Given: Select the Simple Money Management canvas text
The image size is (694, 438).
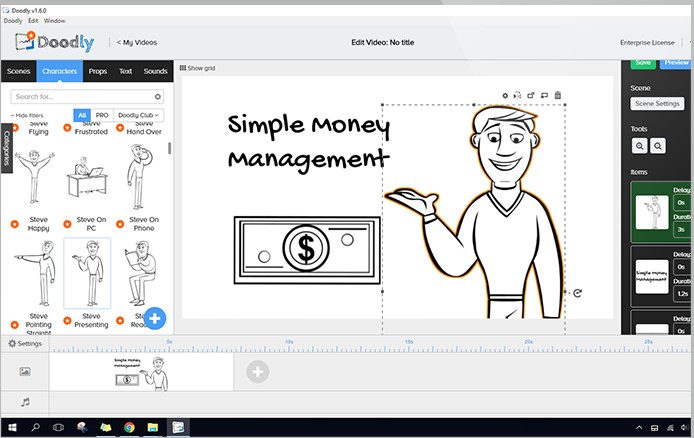Looking at the screenshot, I should 308,142.
